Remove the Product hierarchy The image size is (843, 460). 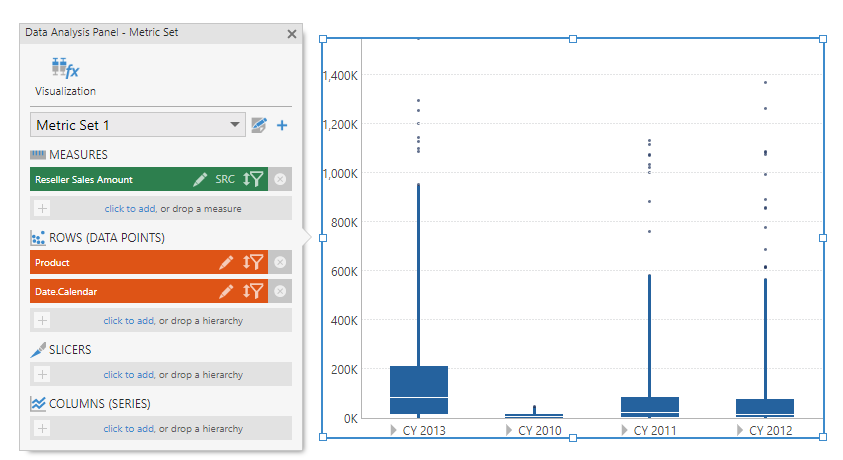coord(280,262)
